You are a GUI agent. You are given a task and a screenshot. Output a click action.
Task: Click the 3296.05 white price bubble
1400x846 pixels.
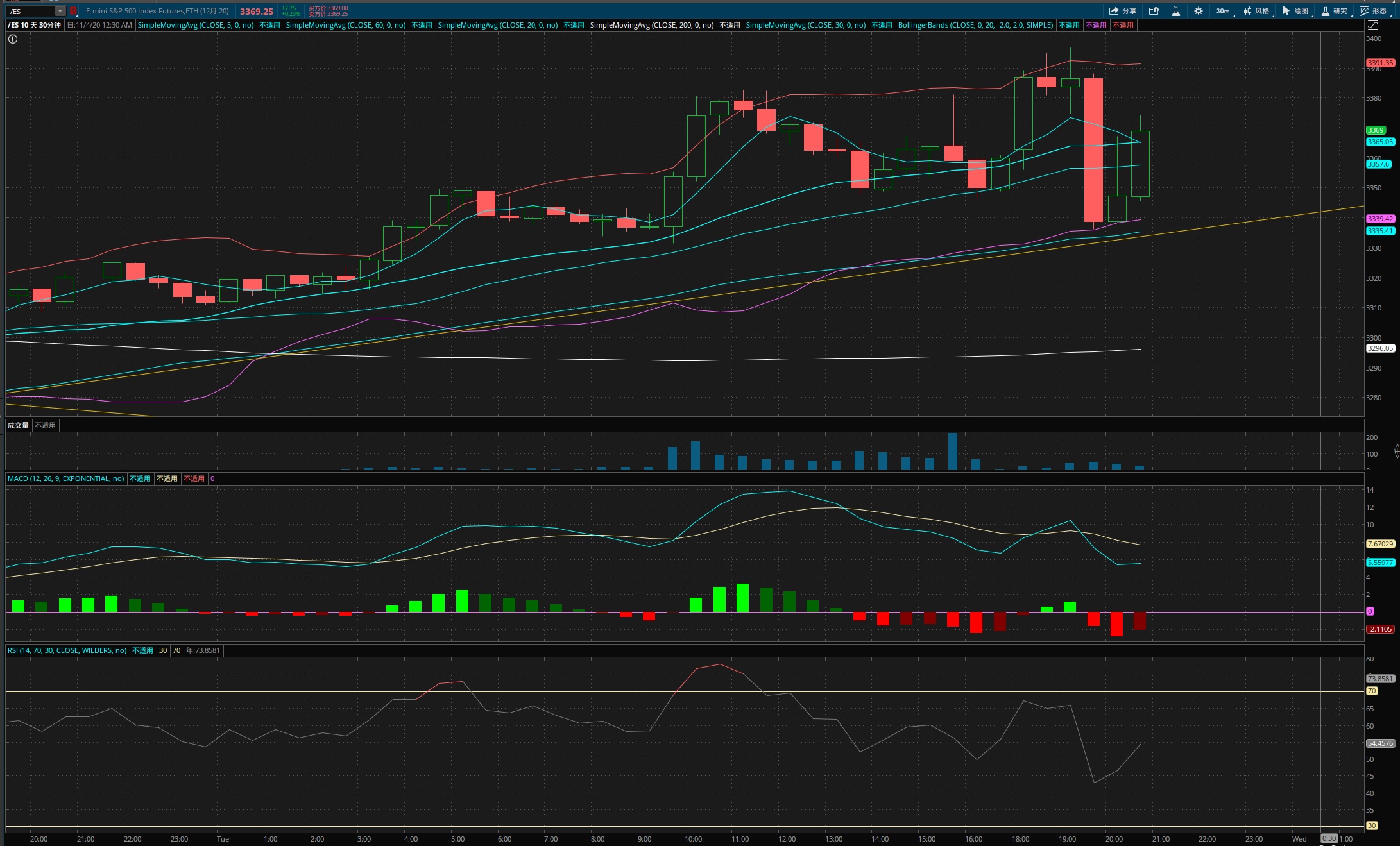coord(1380,348)
